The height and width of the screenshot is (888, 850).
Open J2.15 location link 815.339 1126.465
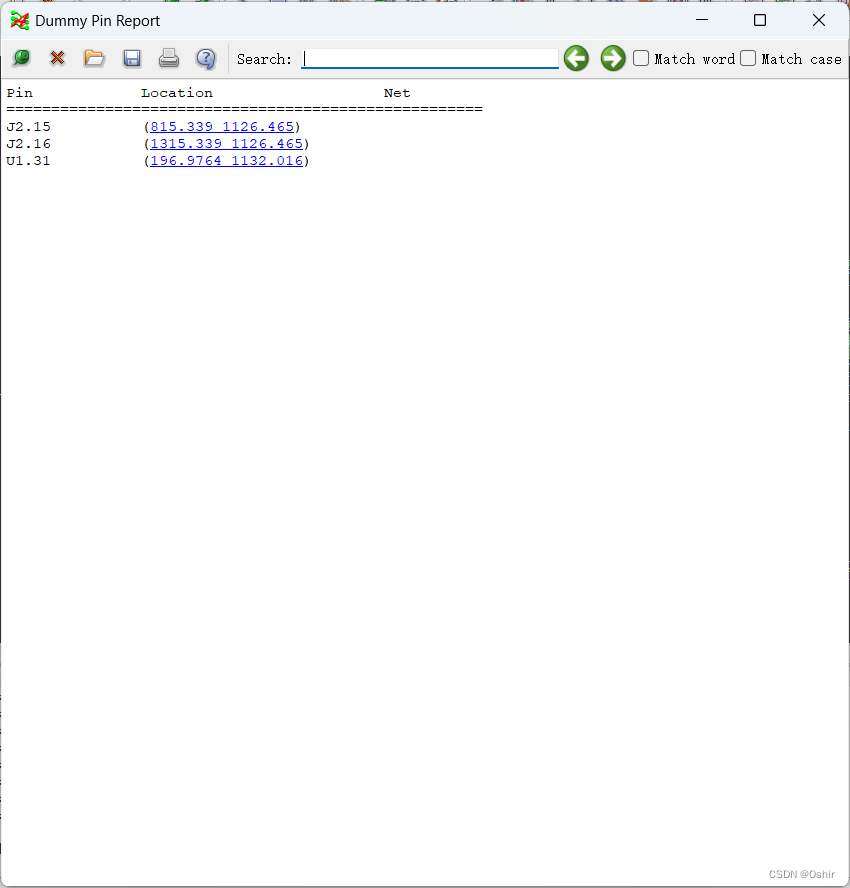point(222,127)
